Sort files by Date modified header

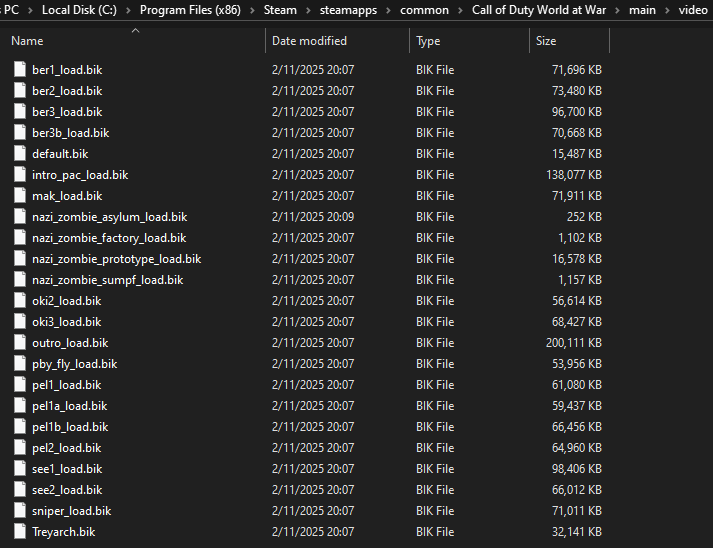click(309, 41)
